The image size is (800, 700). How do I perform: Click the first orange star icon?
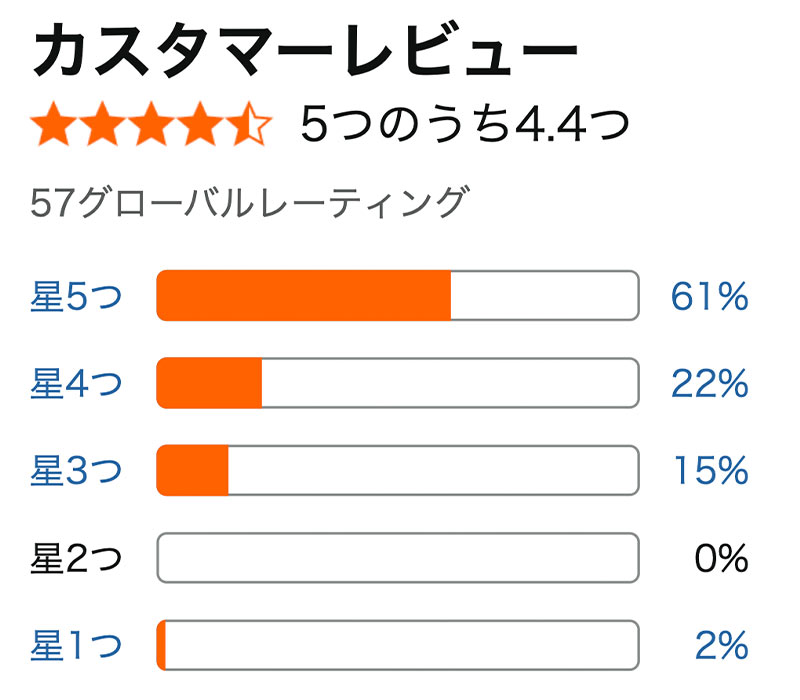click(x=55, y=125)
